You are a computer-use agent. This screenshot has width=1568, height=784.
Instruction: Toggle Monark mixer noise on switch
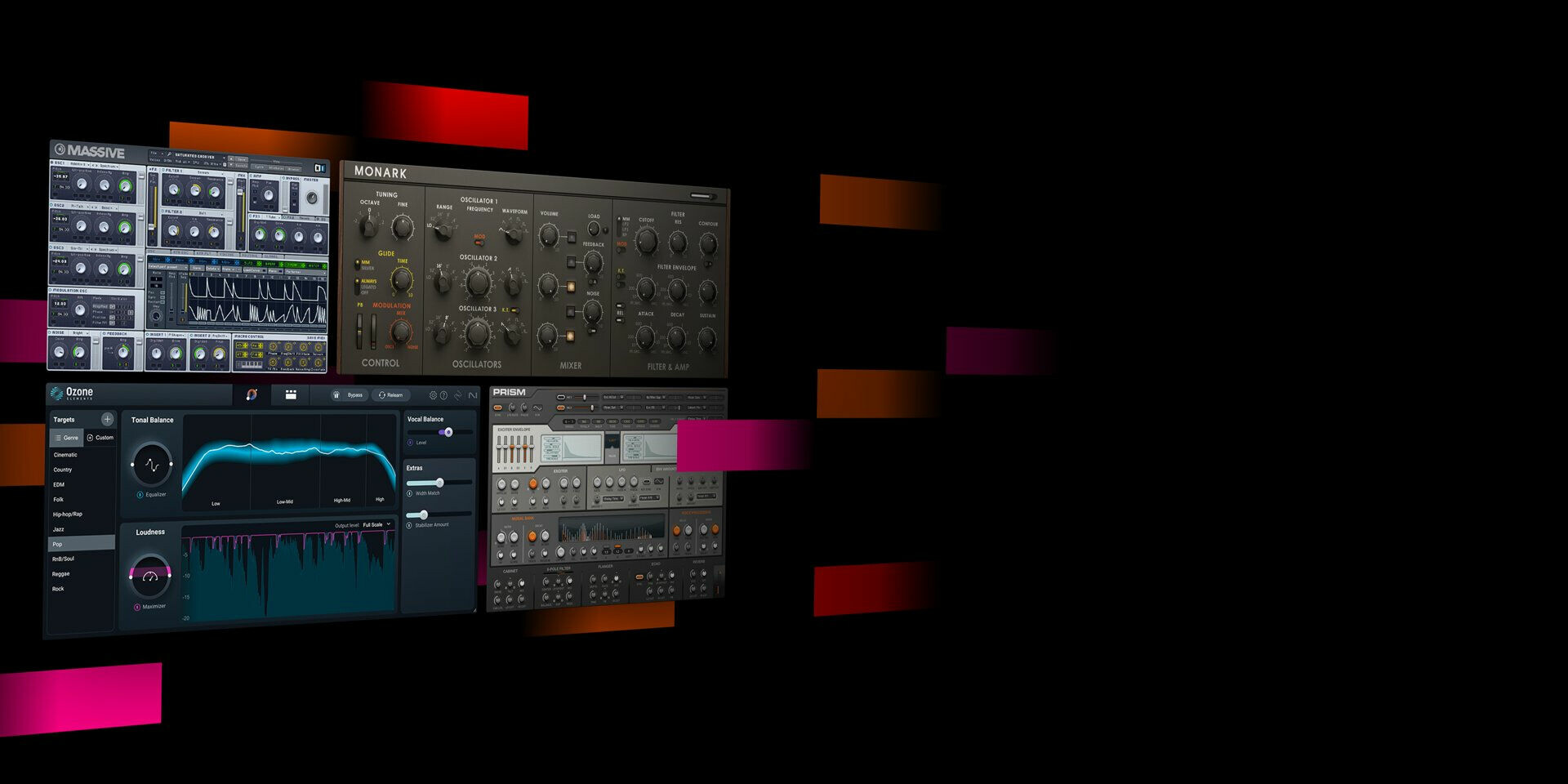(570, 311)
